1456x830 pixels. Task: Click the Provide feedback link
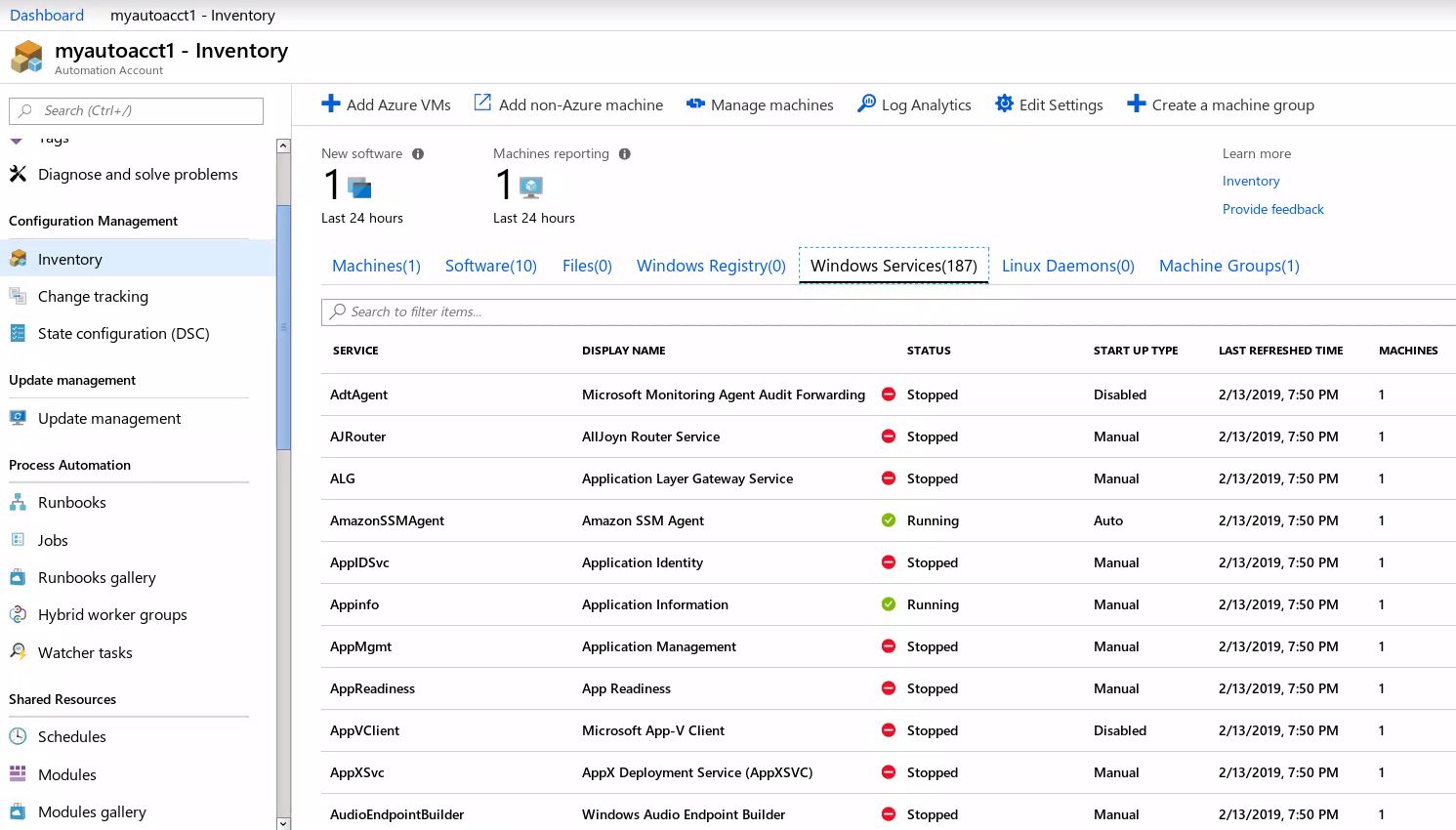[1272, 209]
